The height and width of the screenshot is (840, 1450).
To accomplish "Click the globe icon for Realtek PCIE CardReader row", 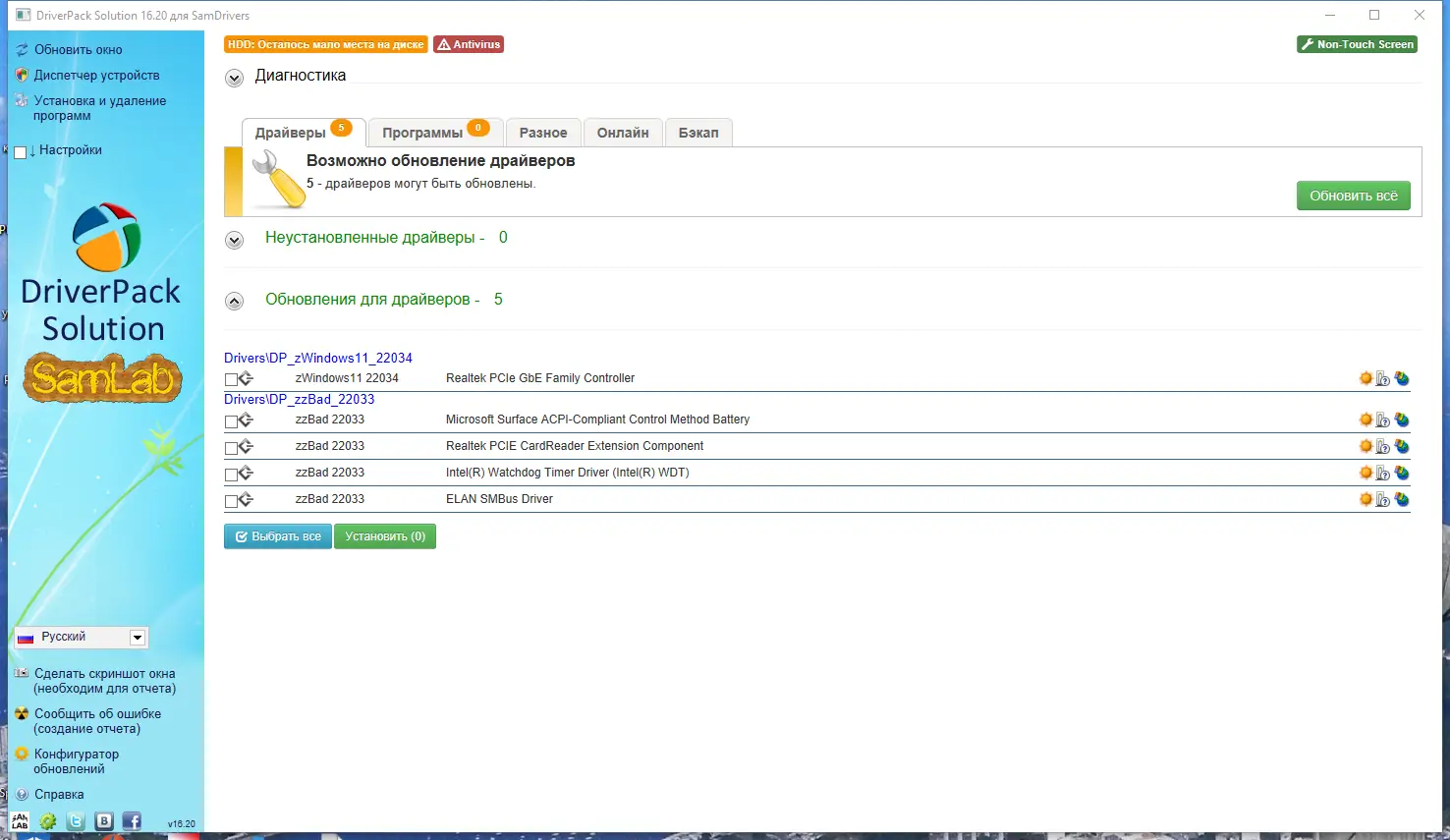I will point(1402,446).
